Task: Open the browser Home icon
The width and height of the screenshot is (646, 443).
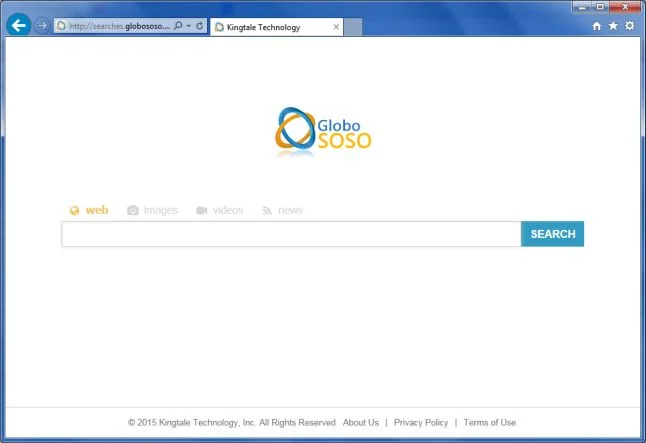Action: coord(597,26)
